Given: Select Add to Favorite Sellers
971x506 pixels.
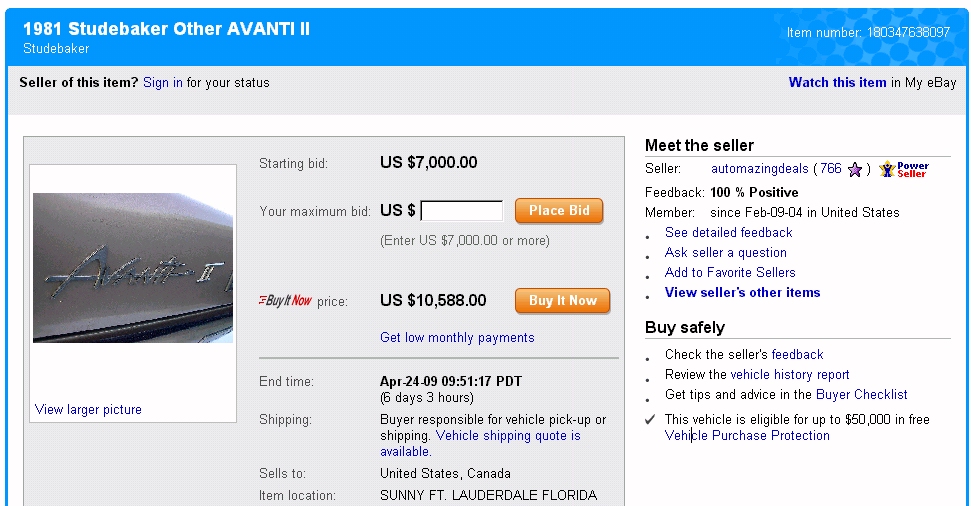Looking at the screenshot, I should pos(730,273).
